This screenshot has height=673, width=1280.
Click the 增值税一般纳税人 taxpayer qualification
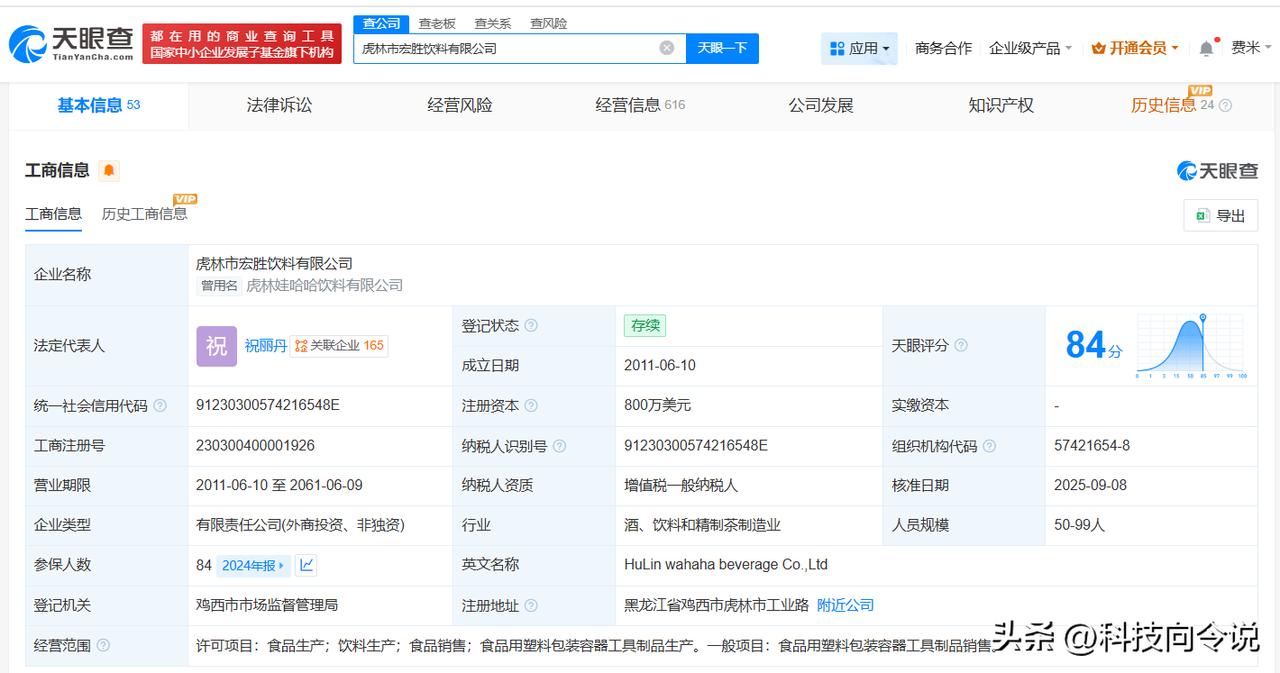pos(681,485)
